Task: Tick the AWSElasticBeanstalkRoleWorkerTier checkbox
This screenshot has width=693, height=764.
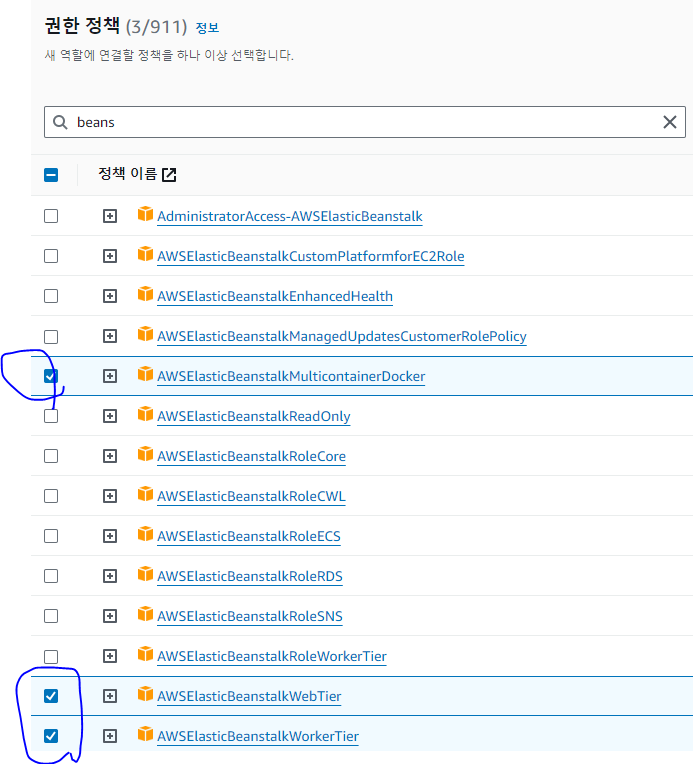Action: (x=51, y=656)
